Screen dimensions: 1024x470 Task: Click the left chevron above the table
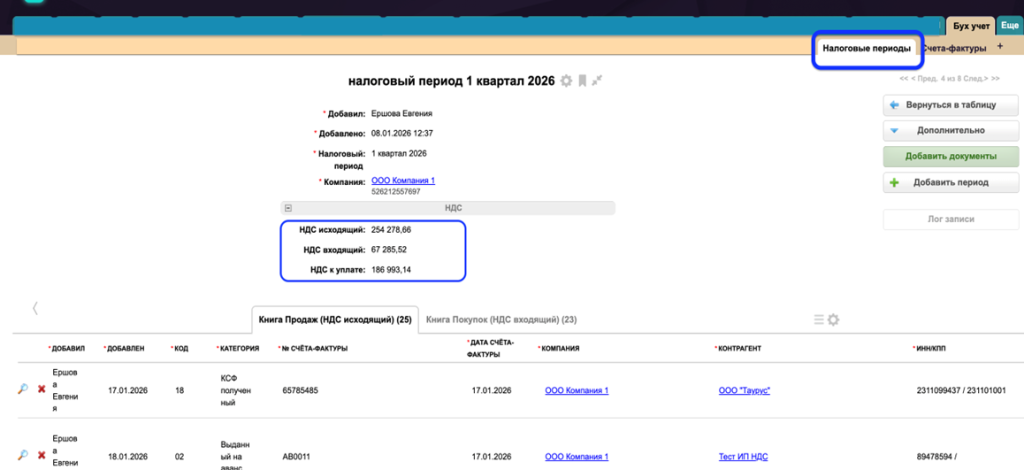pyautogui.click(x=35, y=308)
